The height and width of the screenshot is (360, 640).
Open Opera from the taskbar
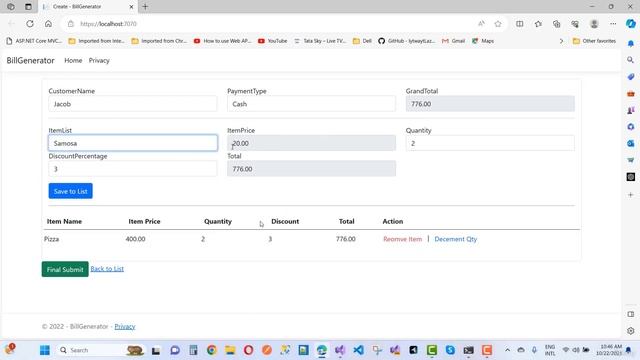coord(248,350)
